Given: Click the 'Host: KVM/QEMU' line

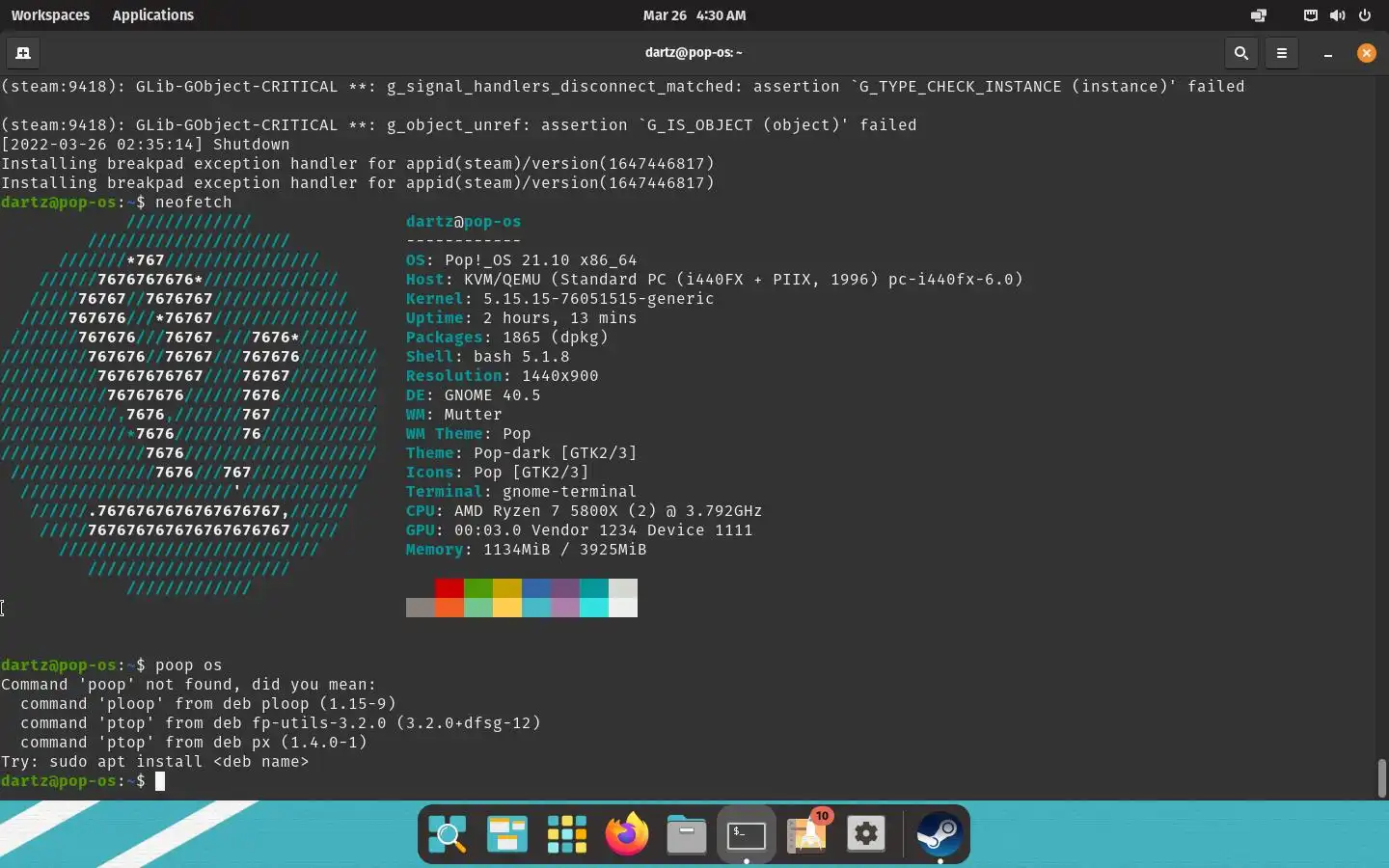Looking at the screenshot, I should click(715, 280).
